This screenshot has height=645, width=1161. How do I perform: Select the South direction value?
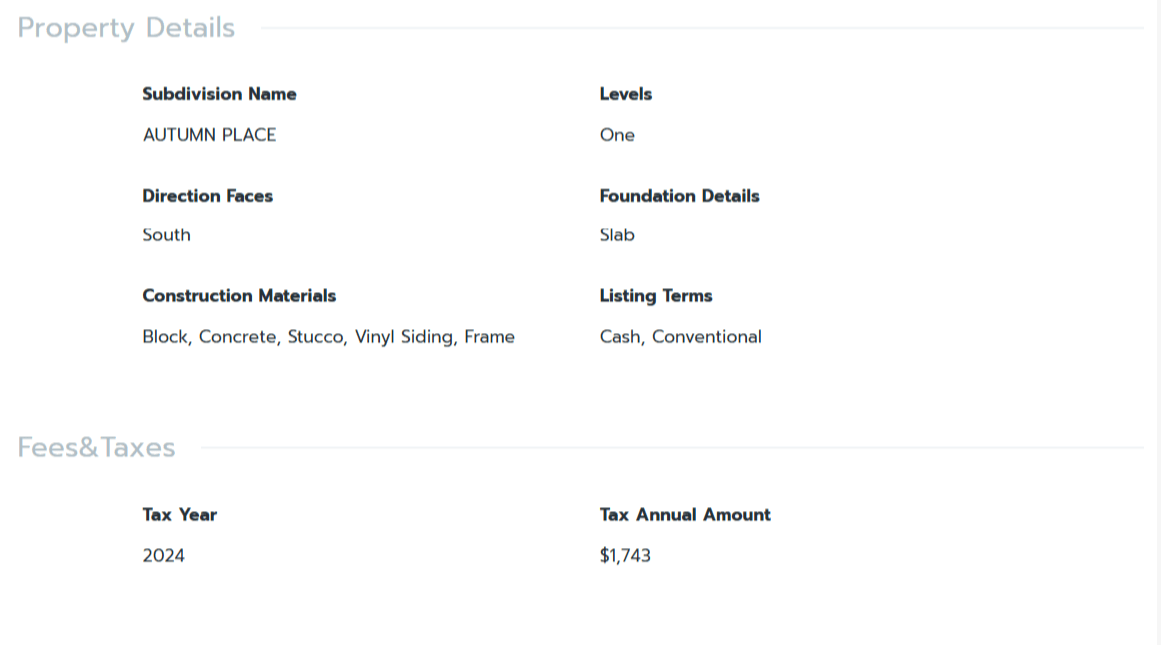click(166, 235)
